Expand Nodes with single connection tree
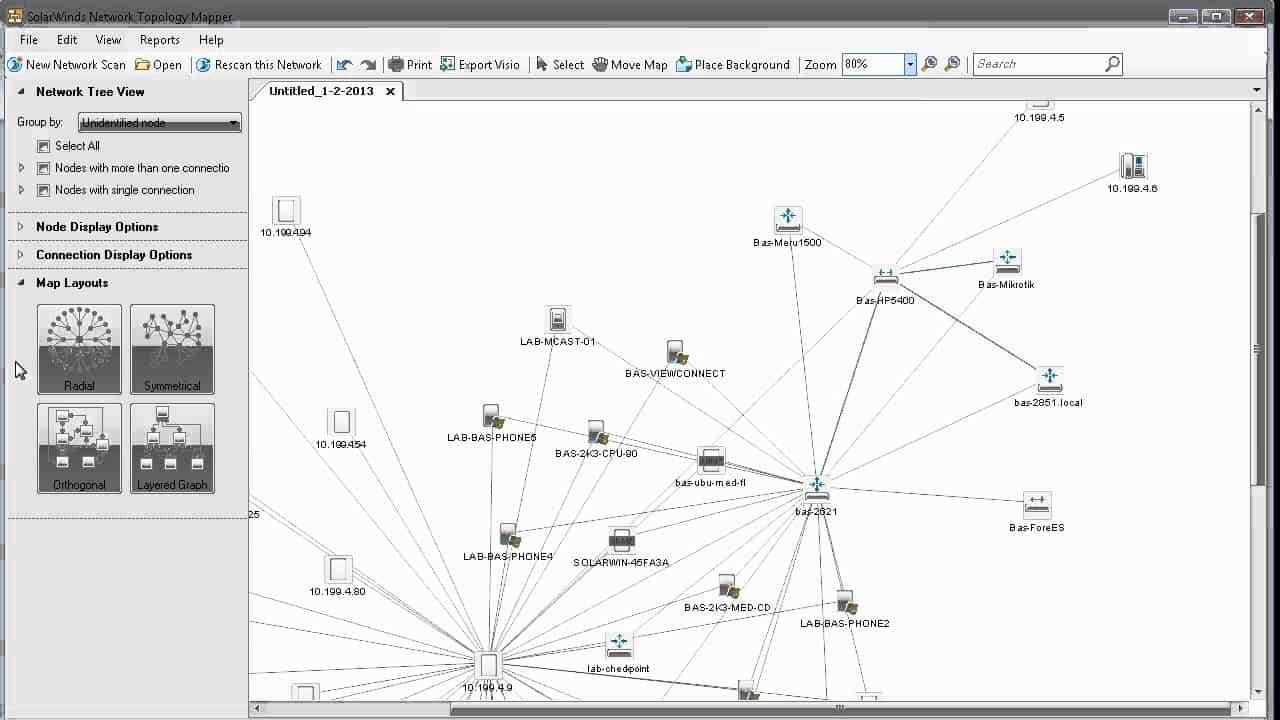Viewport: 1280px width, 720px height. click(21, 190)
